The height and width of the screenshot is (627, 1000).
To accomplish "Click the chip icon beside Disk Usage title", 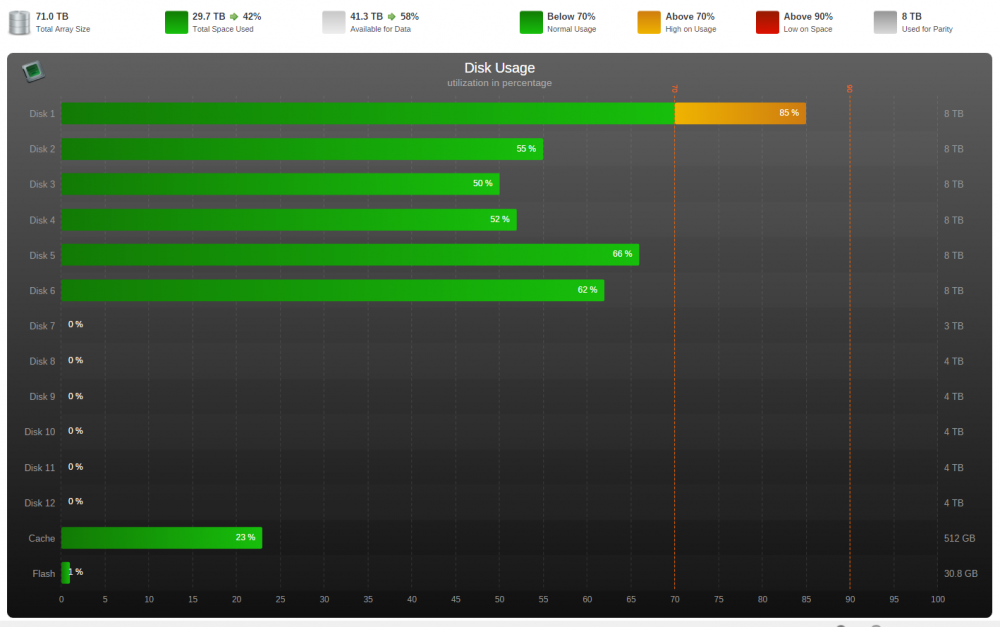I will pos(33,71).
